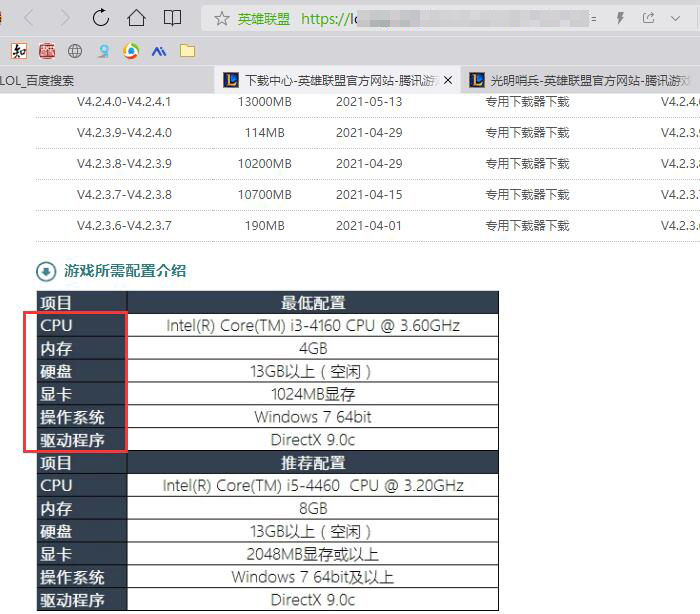Expand the address bar dropdown chevron
Image resolution: width=700 pixels, height=614 pixels.
675,19
